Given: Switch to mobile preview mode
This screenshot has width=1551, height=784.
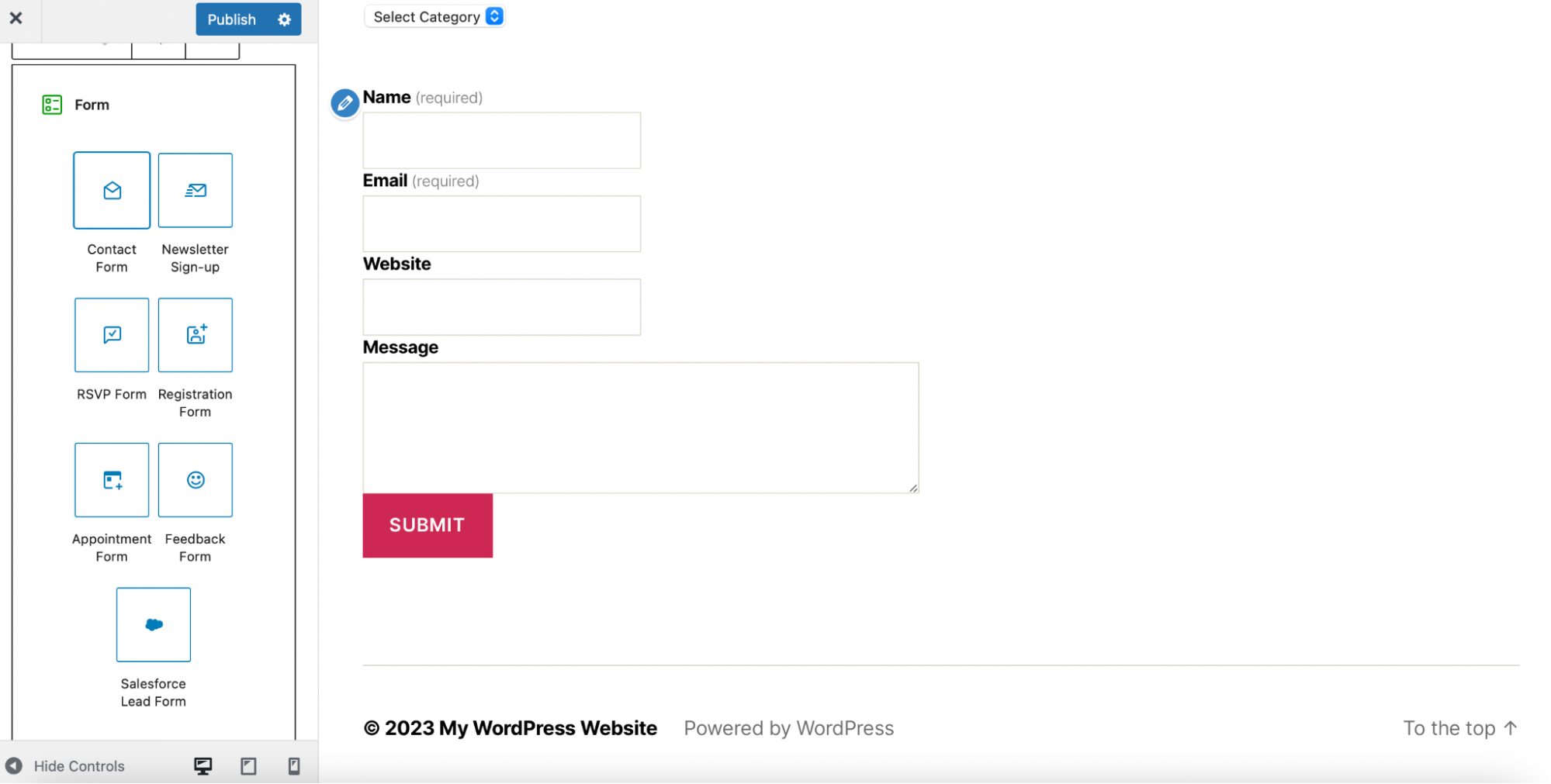Looking at the screenshot, I should (294, 766).
